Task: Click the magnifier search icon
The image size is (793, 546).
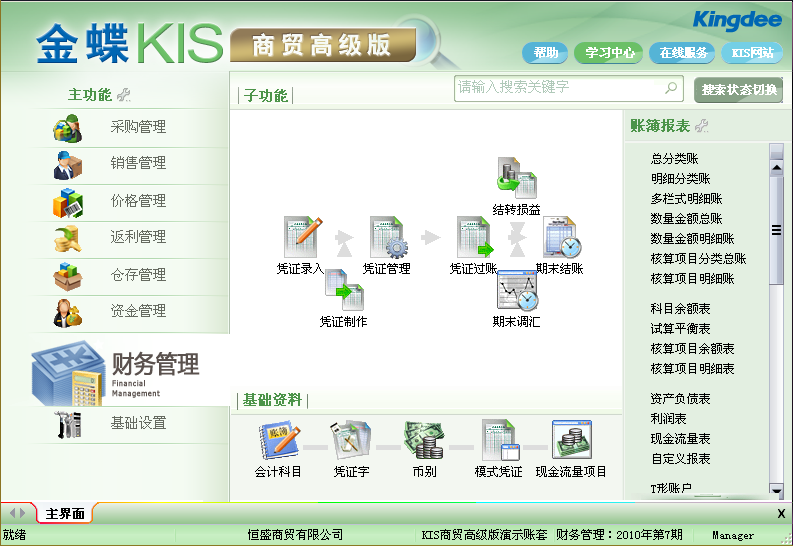Action: 672,88
